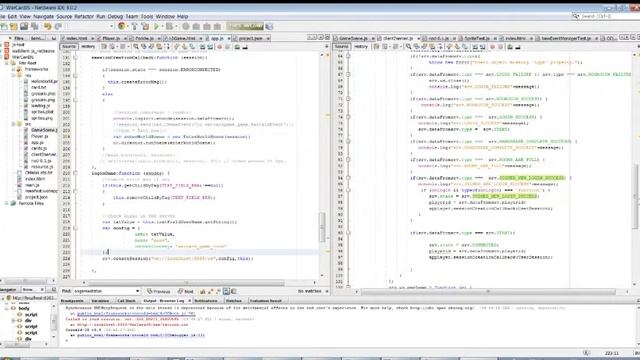Click the Find text input field

point(104,291)
